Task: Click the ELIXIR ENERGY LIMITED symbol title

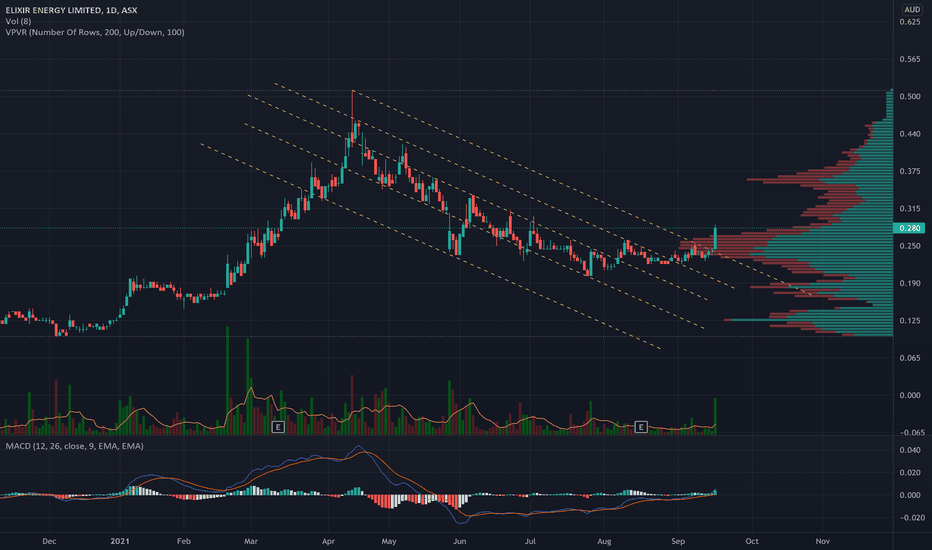Action: tap(71, 10)
